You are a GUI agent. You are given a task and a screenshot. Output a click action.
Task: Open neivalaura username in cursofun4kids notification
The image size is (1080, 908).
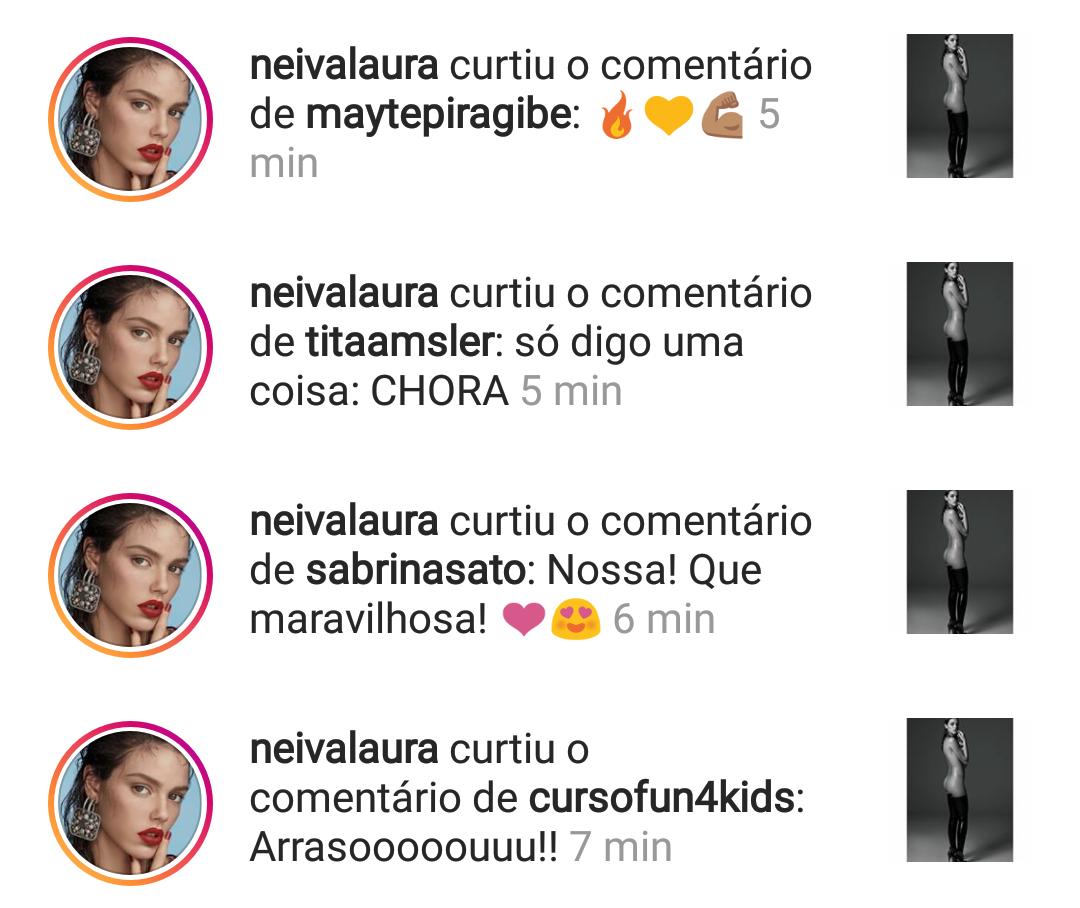pos(344,750)
